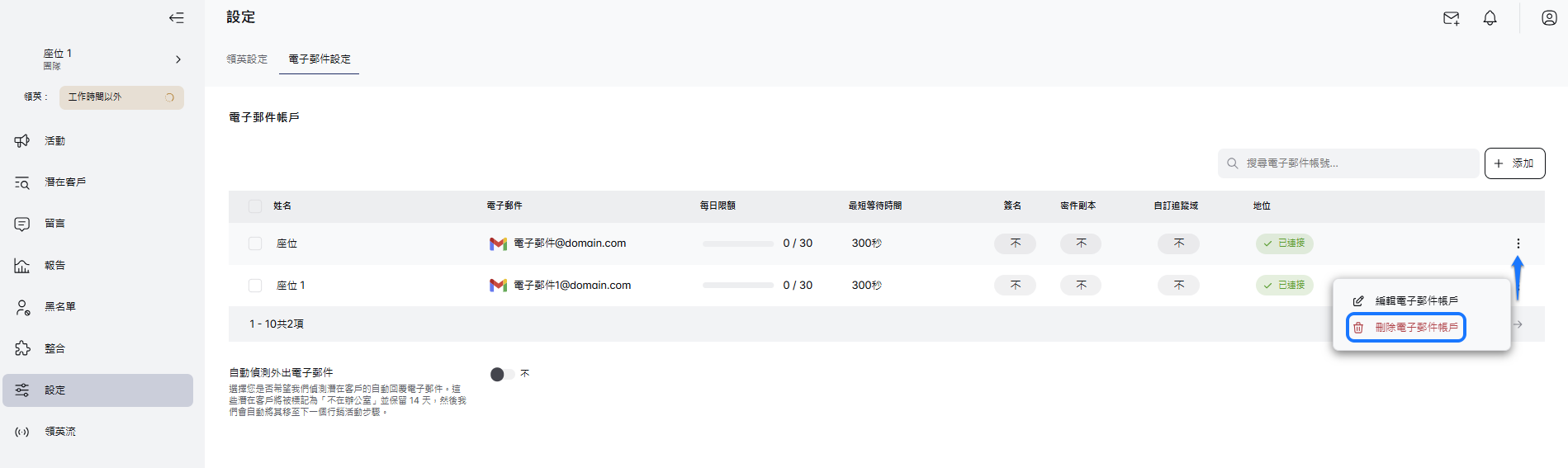Viewport: 1568px width, 468px height.
Task: Collapse the sidebar with the arrow icon
Action: (176, 17)
